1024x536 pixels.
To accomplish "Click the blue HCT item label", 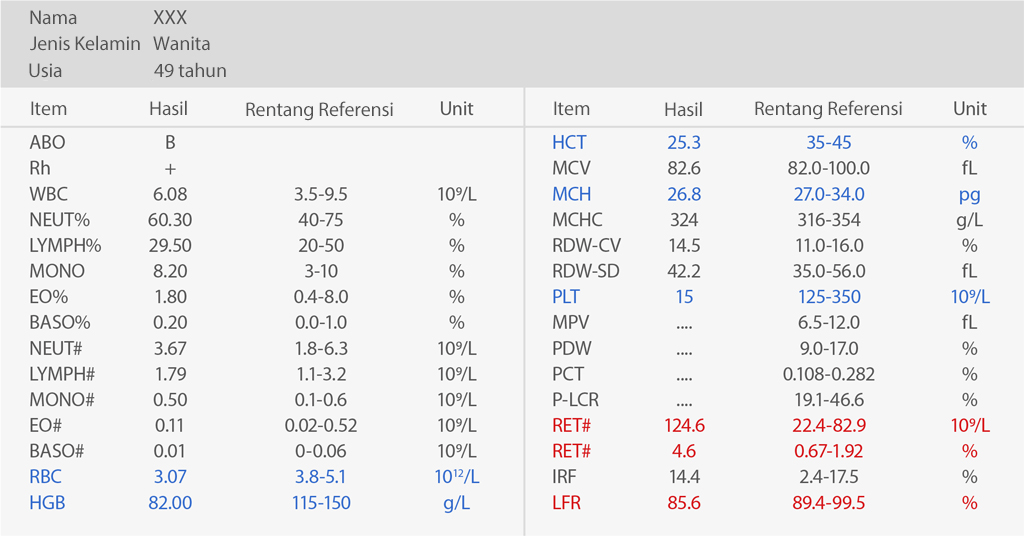I will click(570, 143).
